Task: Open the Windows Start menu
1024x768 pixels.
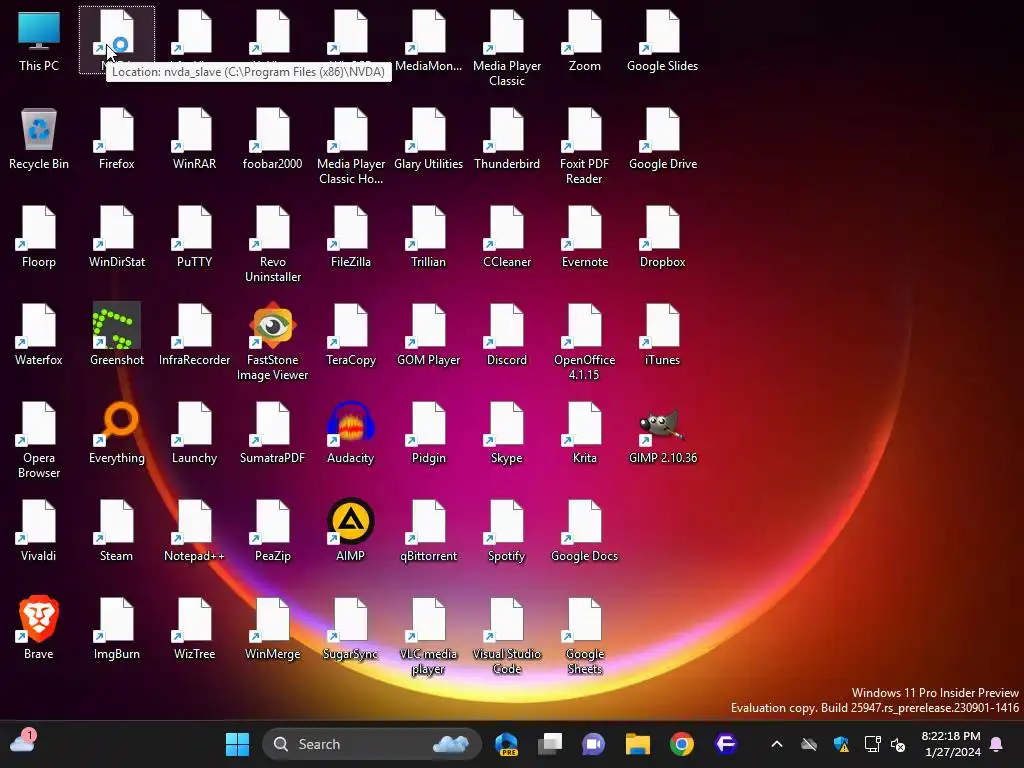Action: 237,744
